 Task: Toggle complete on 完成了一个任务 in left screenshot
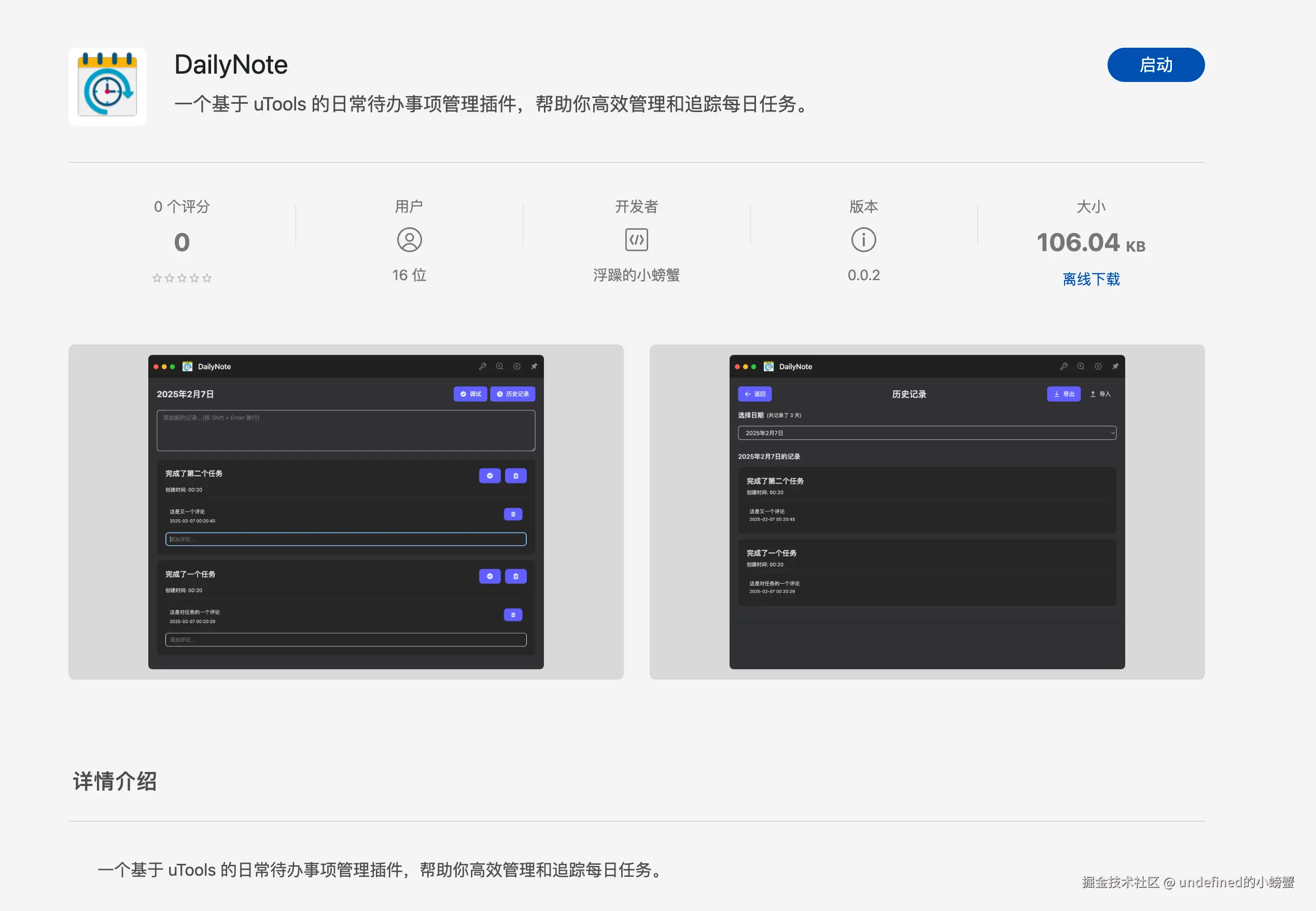489,576
